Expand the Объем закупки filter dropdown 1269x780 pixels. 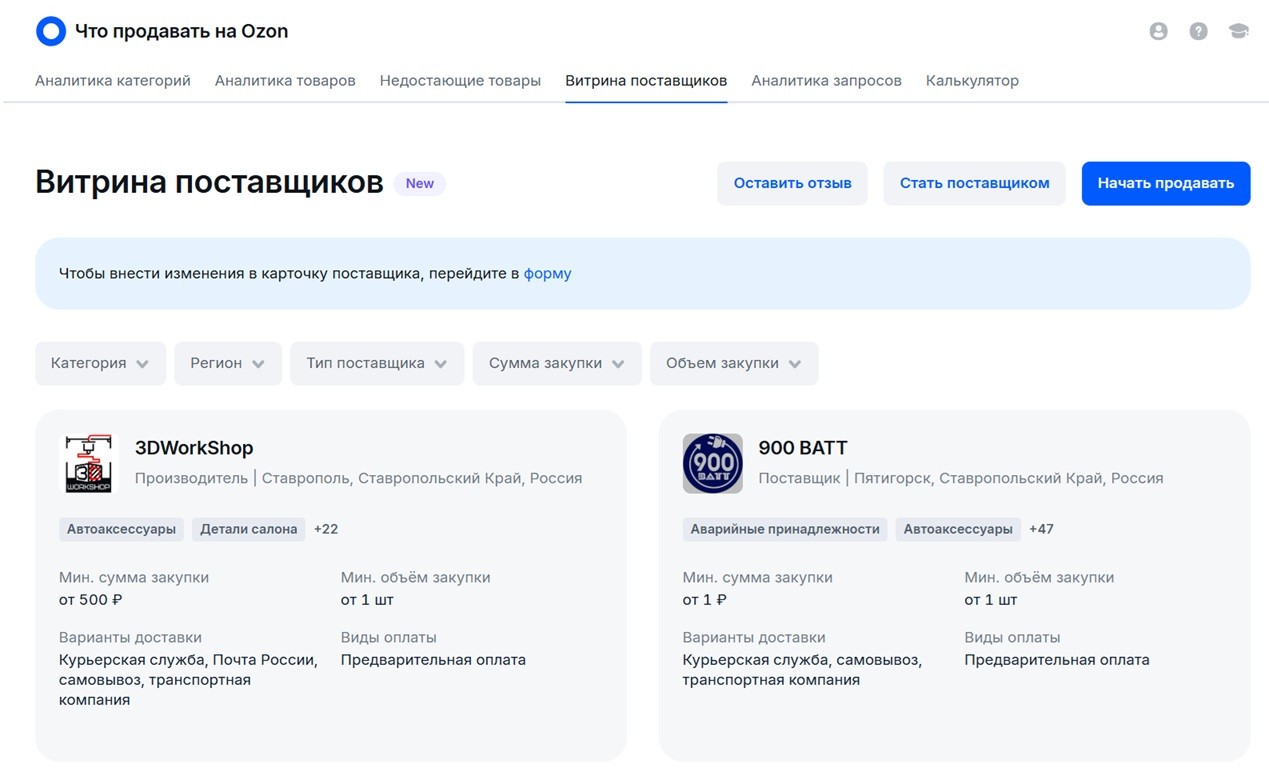point(734,363)
